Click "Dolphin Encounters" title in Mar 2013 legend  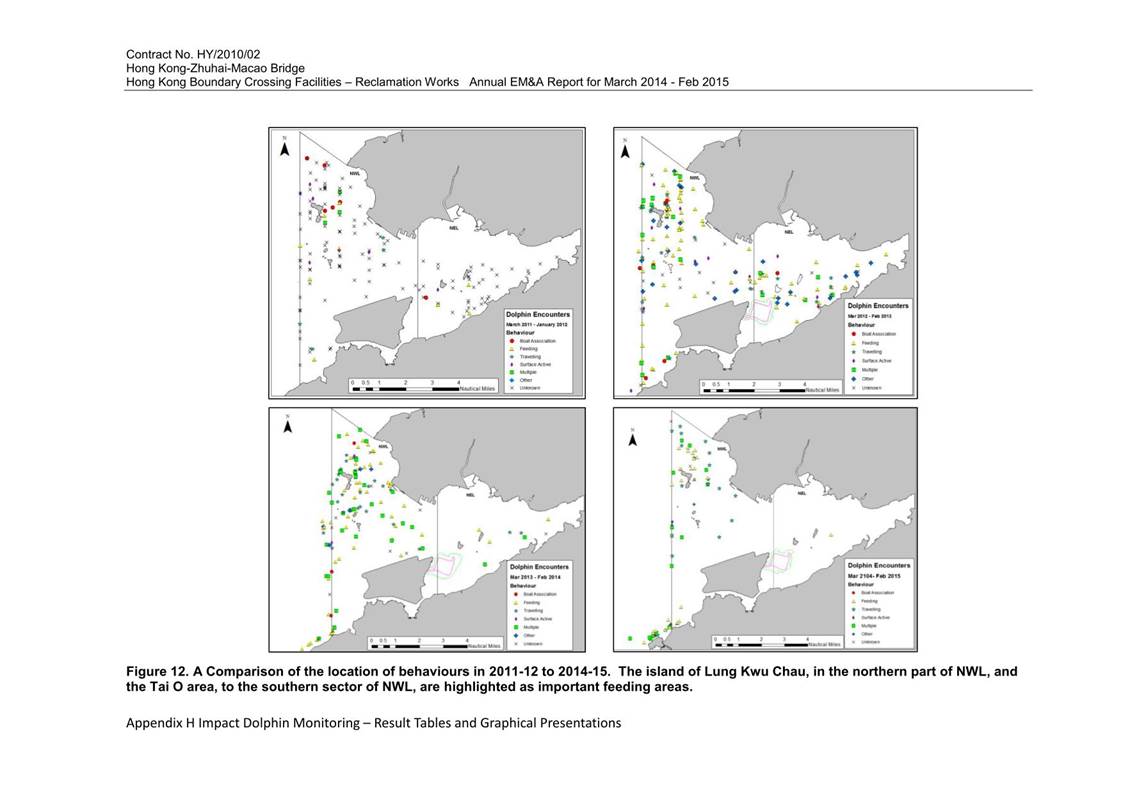539,567
